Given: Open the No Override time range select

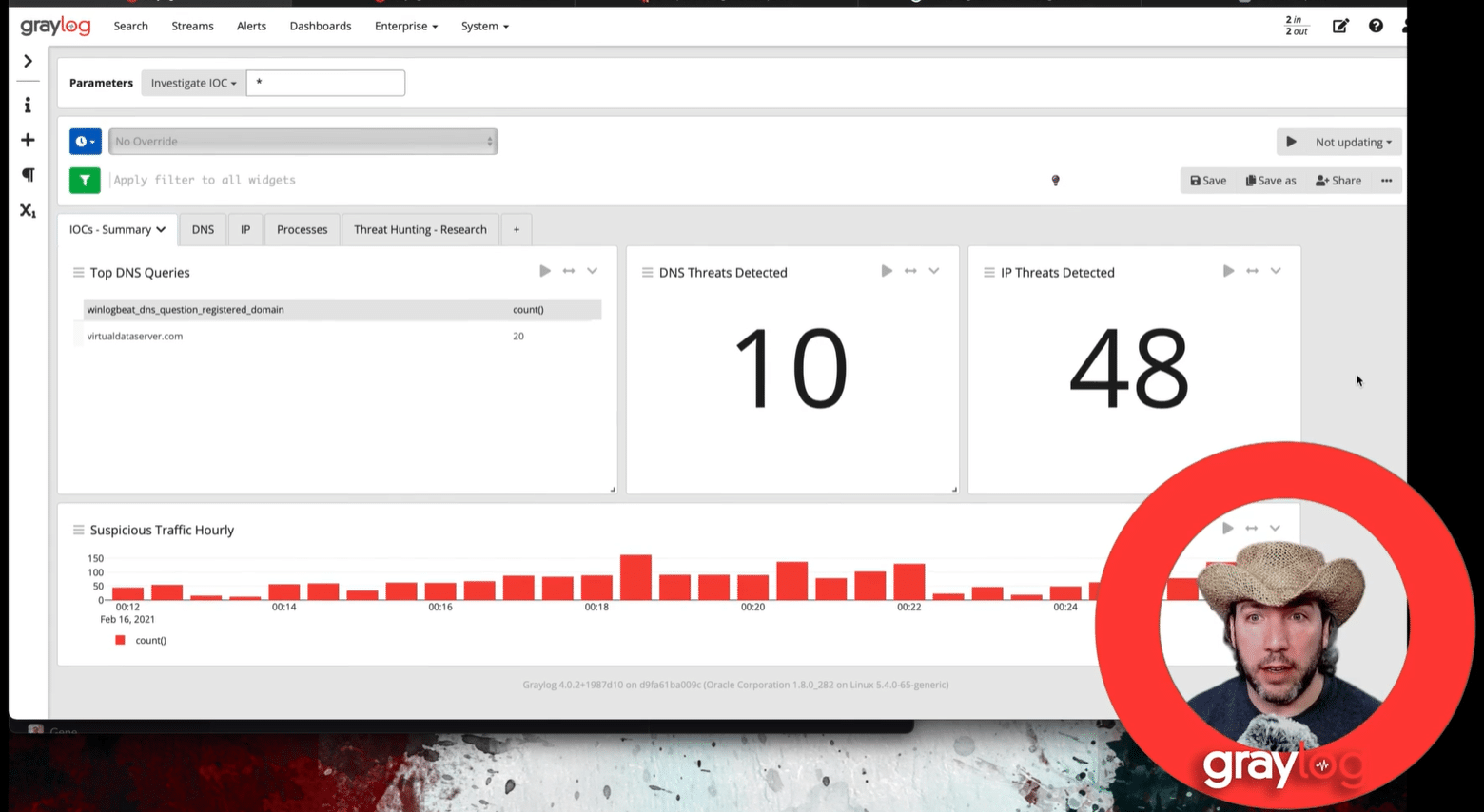Looking at the screenshot, I should [x=303, y=142].
